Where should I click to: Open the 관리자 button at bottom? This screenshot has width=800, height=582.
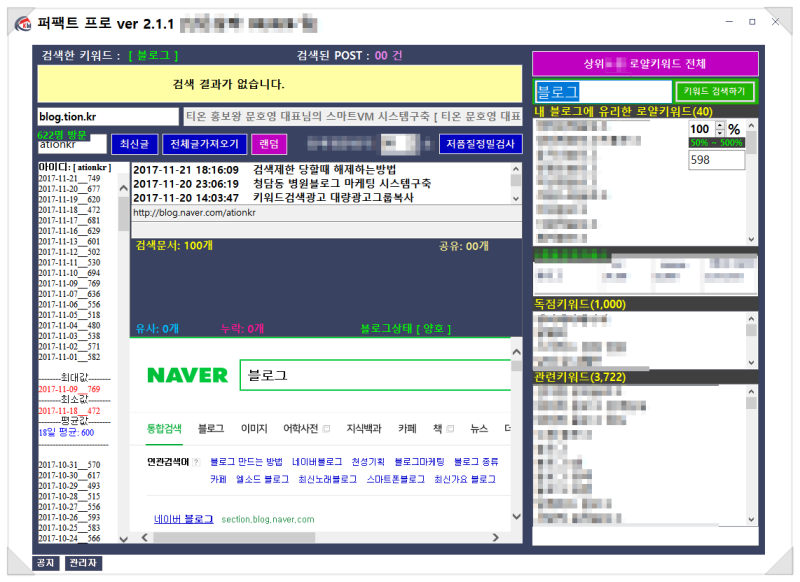[83, 563]
